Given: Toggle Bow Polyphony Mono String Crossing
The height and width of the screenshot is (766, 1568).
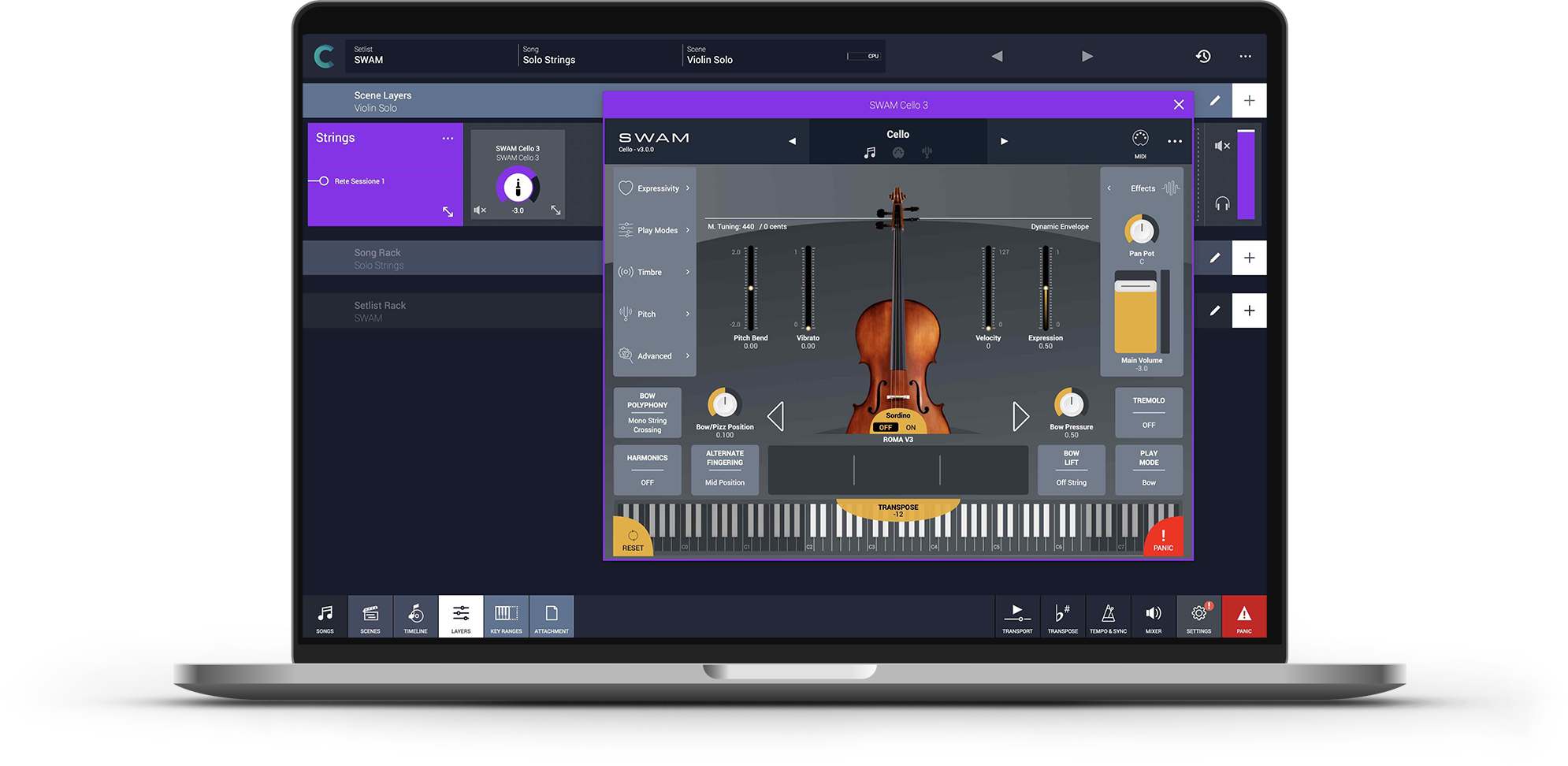Looking at the screenshot, I should click(647, 413).
